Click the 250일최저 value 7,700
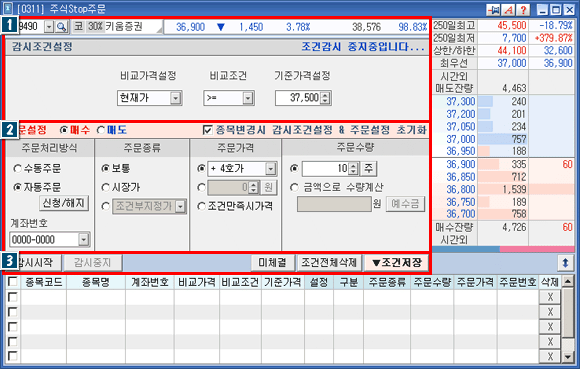This screenshot has height=369, width=580. point(514,38)
